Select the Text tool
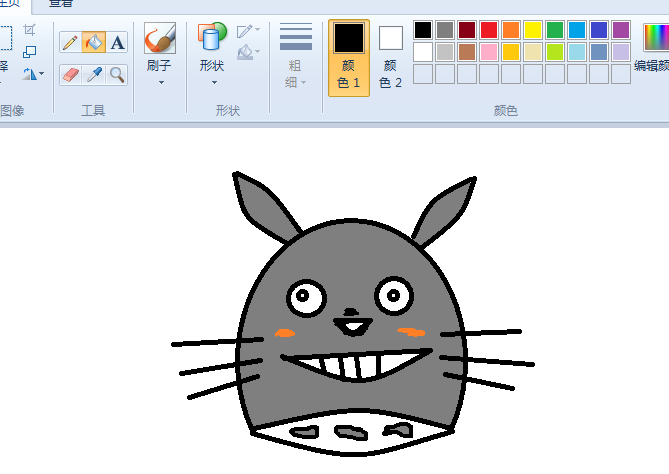The image size is (669, 474). (x=117, y=42)
